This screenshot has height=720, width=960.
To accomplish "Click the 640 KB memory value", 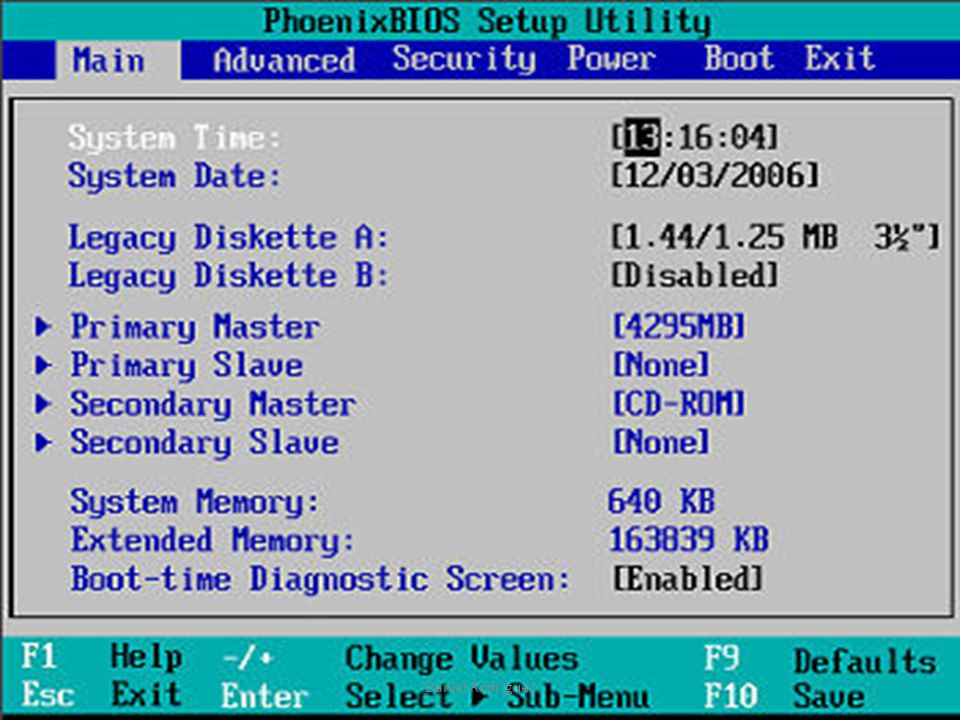I will (661, 501).
